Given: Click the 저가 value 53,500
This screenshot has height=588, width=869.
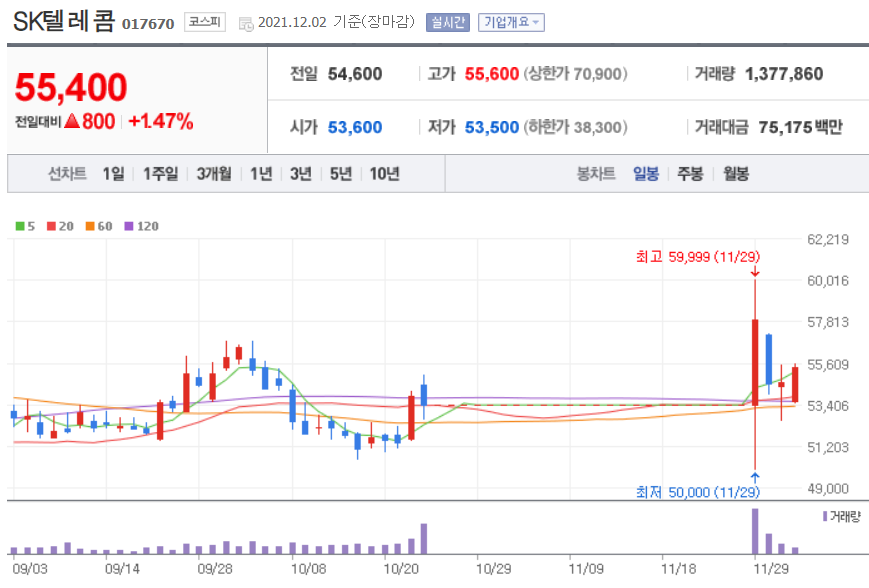Looking at the screenshot, I should [x=492, y=127].
